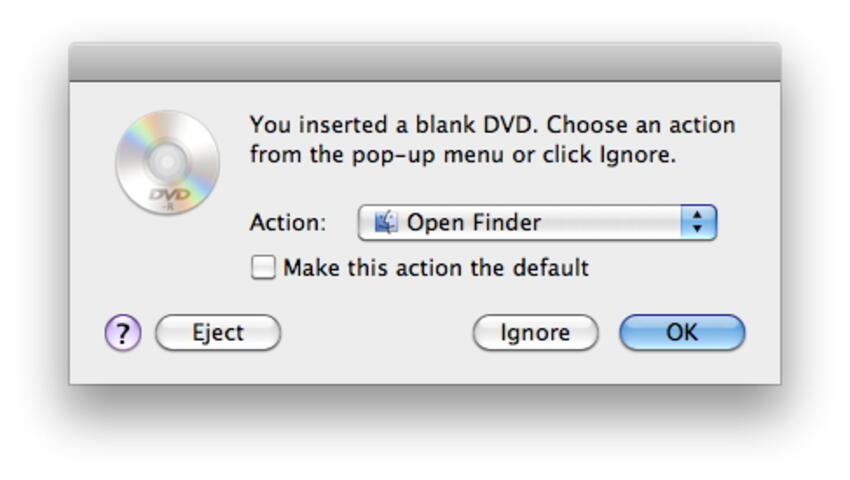Click the Ignore button
The image size is (850, 480).
[x=536, y=332]
